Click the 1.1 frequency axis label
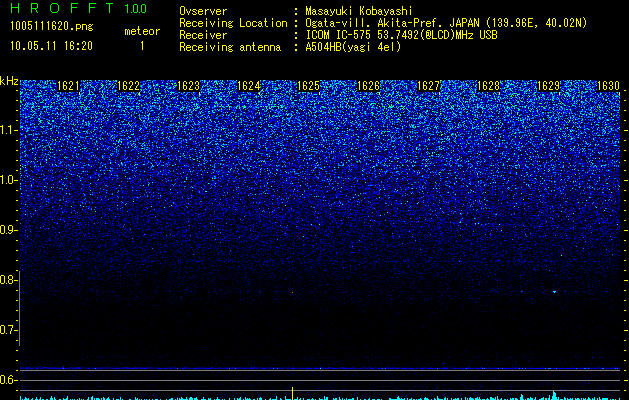Image resolution: width=629 pixels, height=400 pixels. click(8, 130)
